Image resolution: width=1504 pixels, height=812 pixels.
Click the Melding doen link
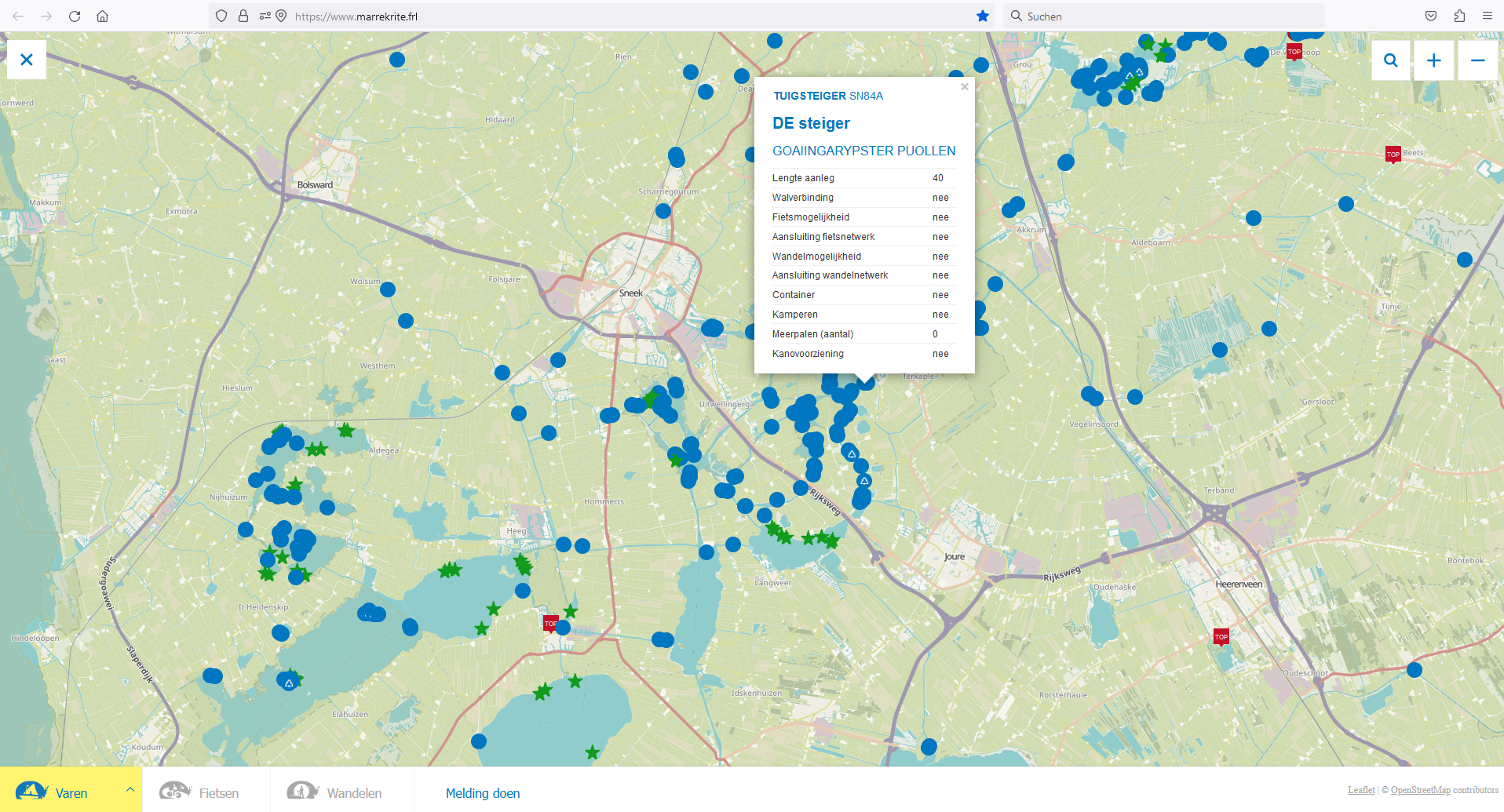pos(483,793)
